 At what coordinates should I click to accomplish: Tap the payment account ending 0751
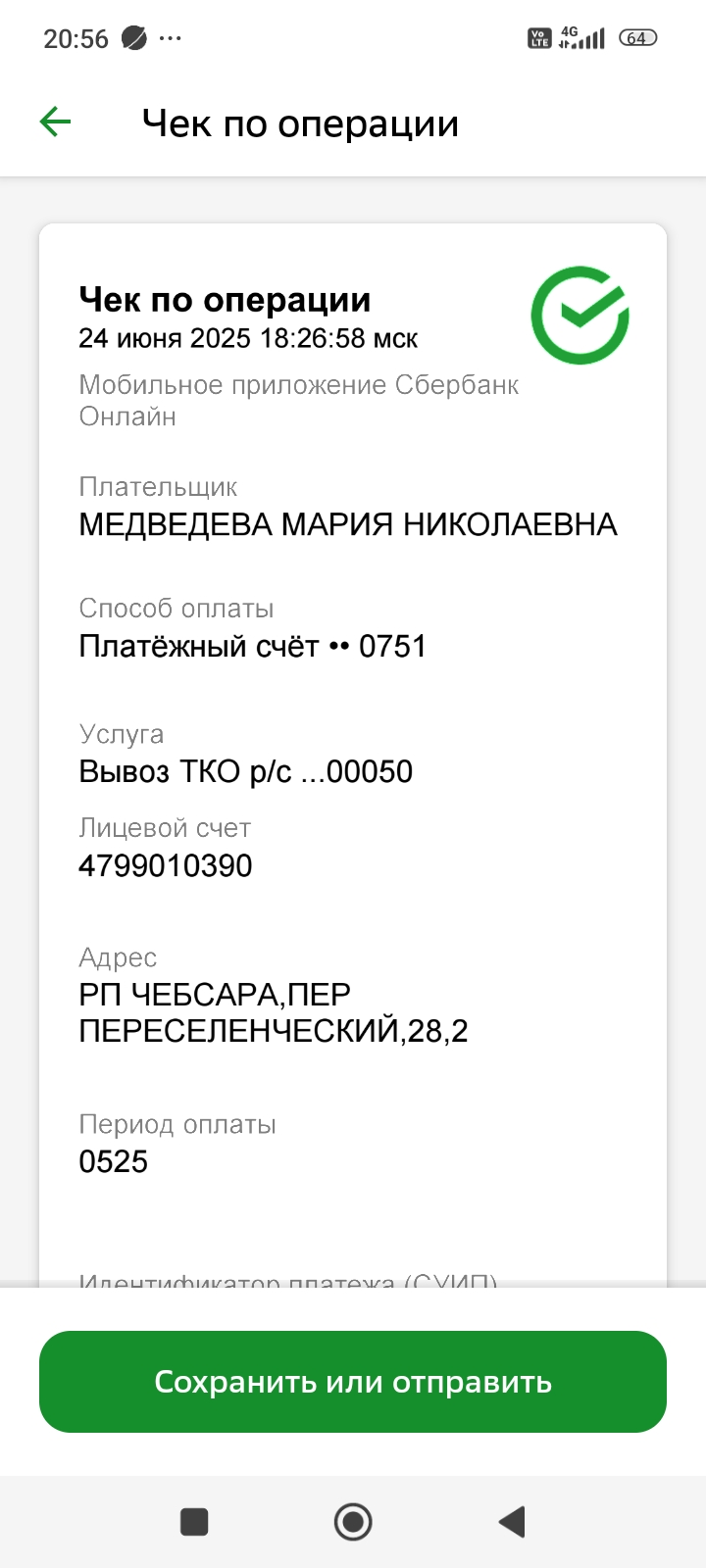pyautogui.click(x=253, y=646)
